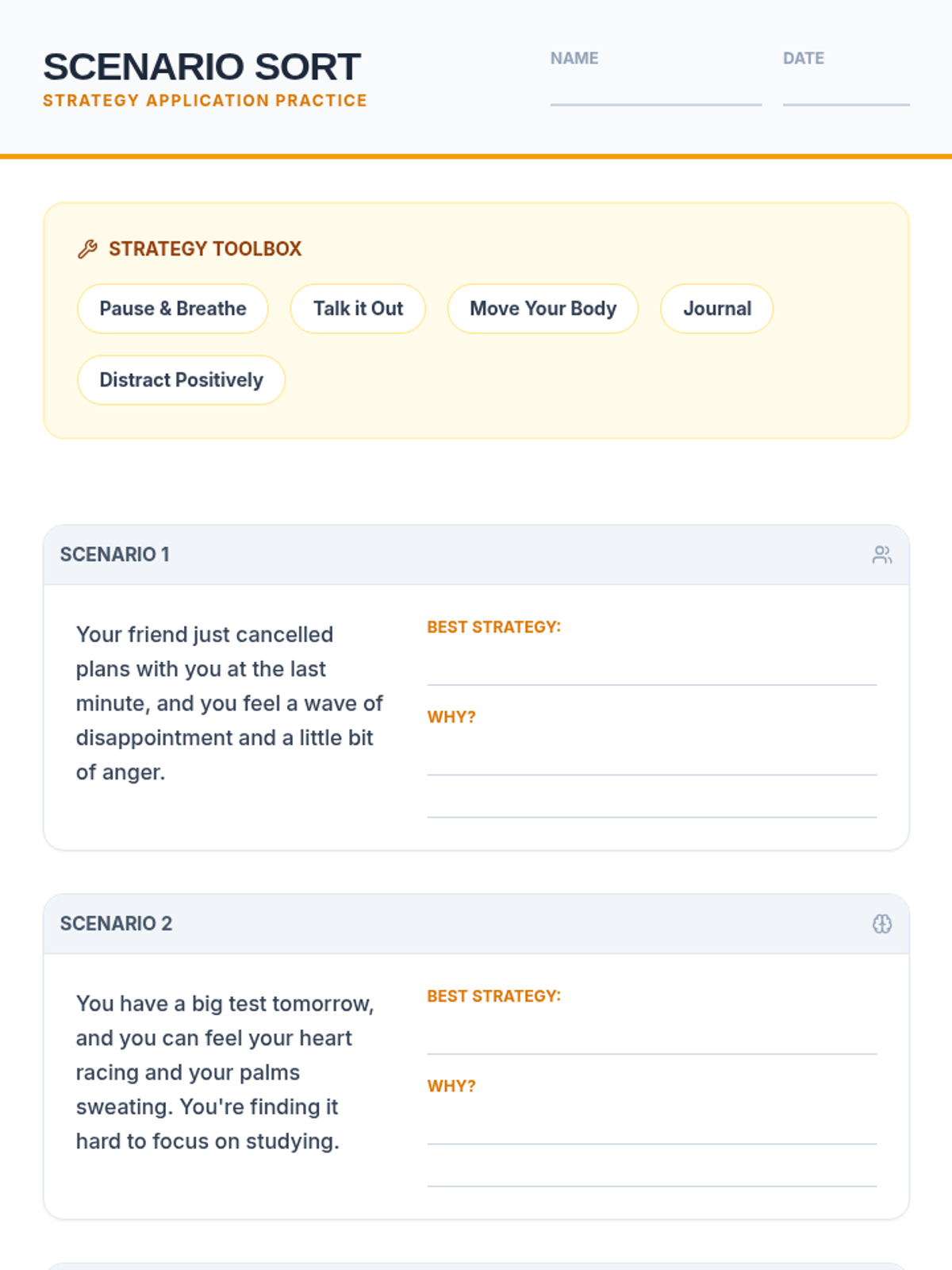Click the wrench icon beside Strategy Toolbox
The width and height of the screenshot is (952, 1270).
tap(87, 249)
